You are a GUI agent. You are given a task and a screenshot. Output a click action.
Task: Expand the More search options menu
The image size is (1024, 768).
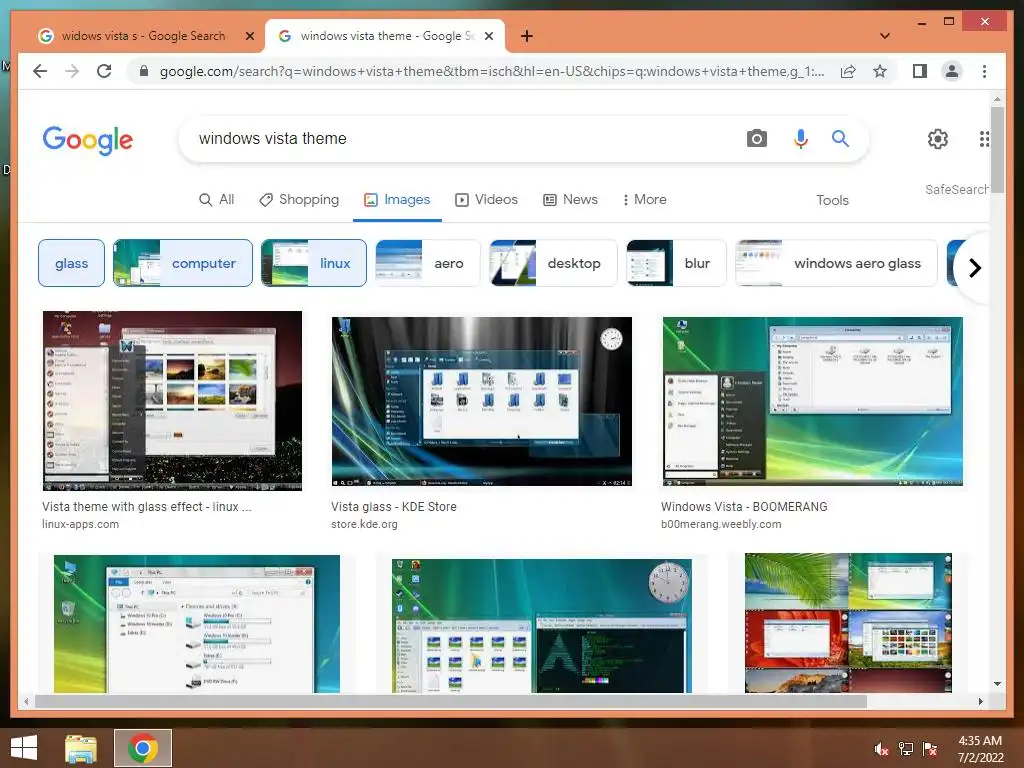[x=644, y=199]
